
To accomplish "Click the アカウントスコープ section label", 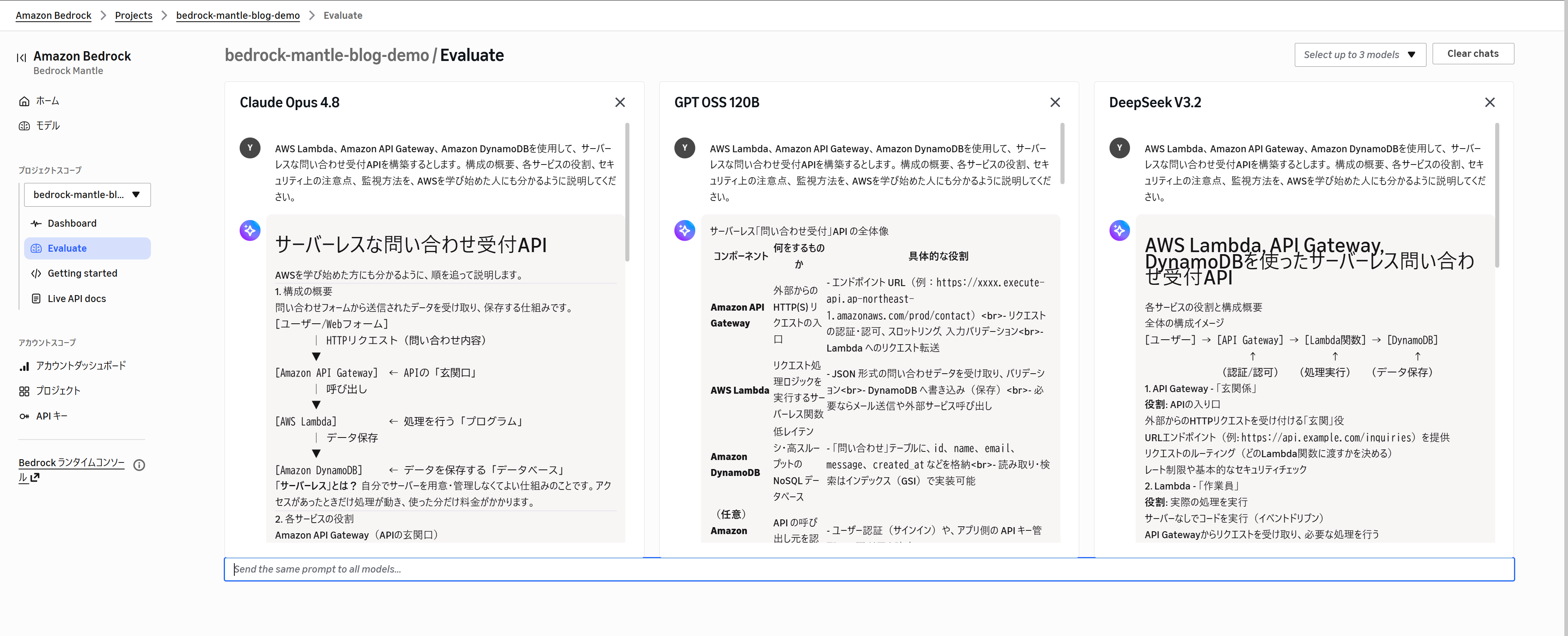I will [x=46, y=343].
